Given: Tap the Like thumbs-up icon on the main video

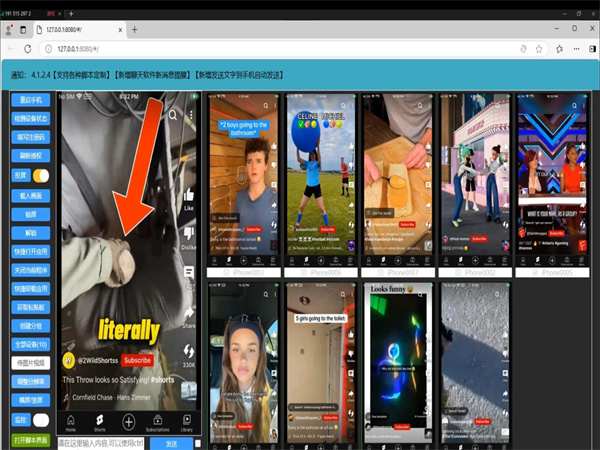Looking at the screenshot, I should [189, 194].
